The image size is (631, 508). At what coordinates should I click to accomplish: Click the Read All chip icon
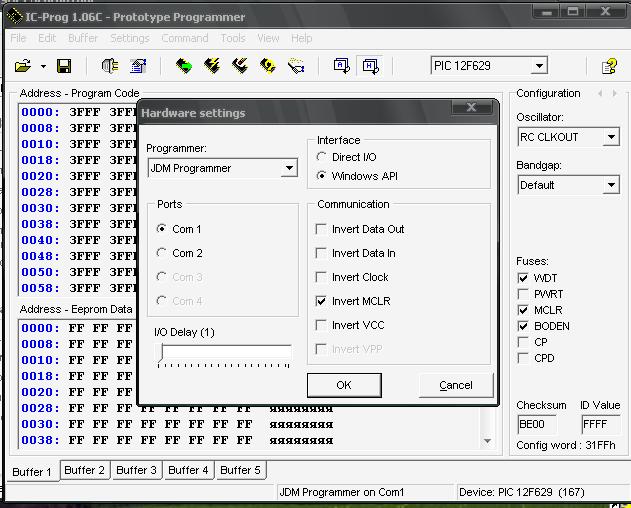point(184,66)
